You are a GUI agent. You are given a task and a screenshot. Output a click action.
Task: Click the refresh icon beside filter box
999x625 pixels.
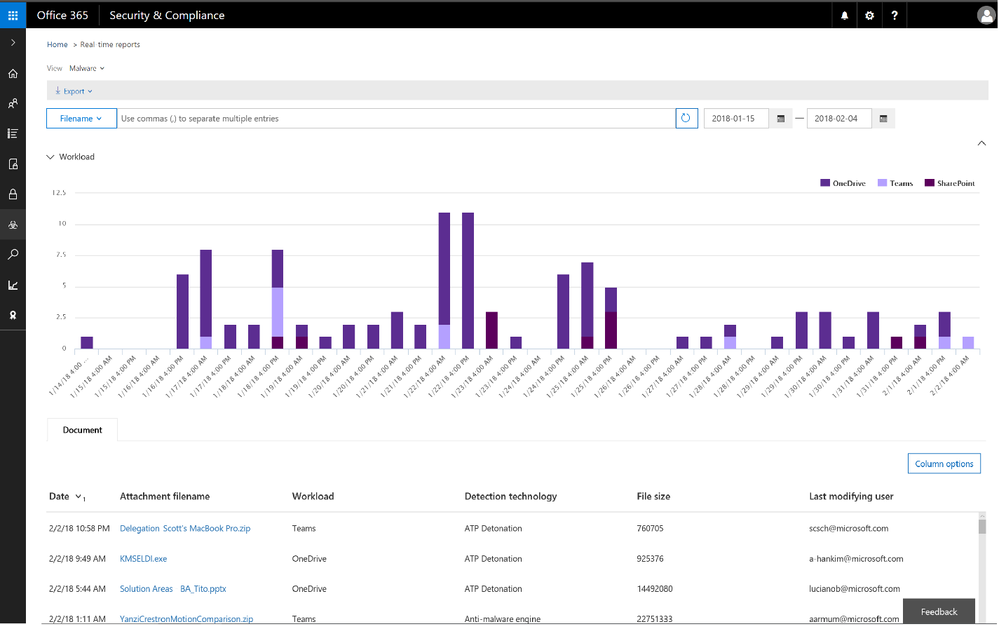686,119
